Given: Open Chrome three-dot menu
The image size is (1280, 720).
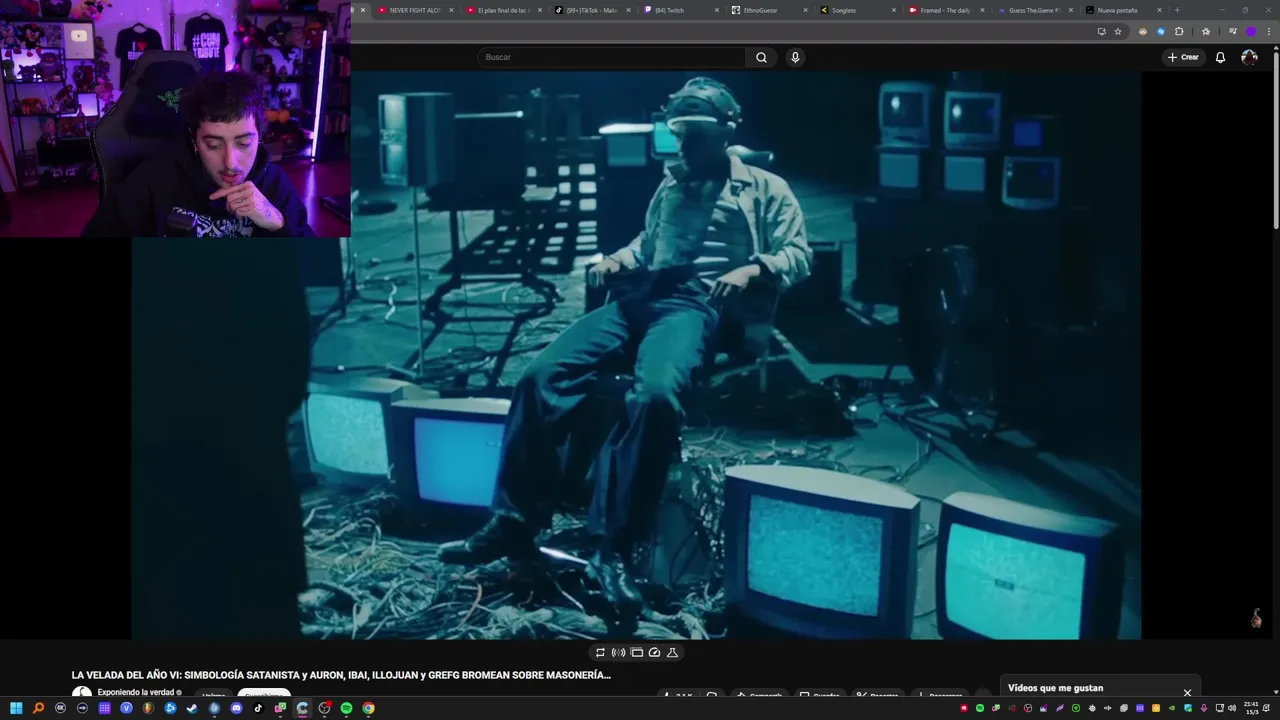Looking at the screenshot, I should click(1268, 31).
